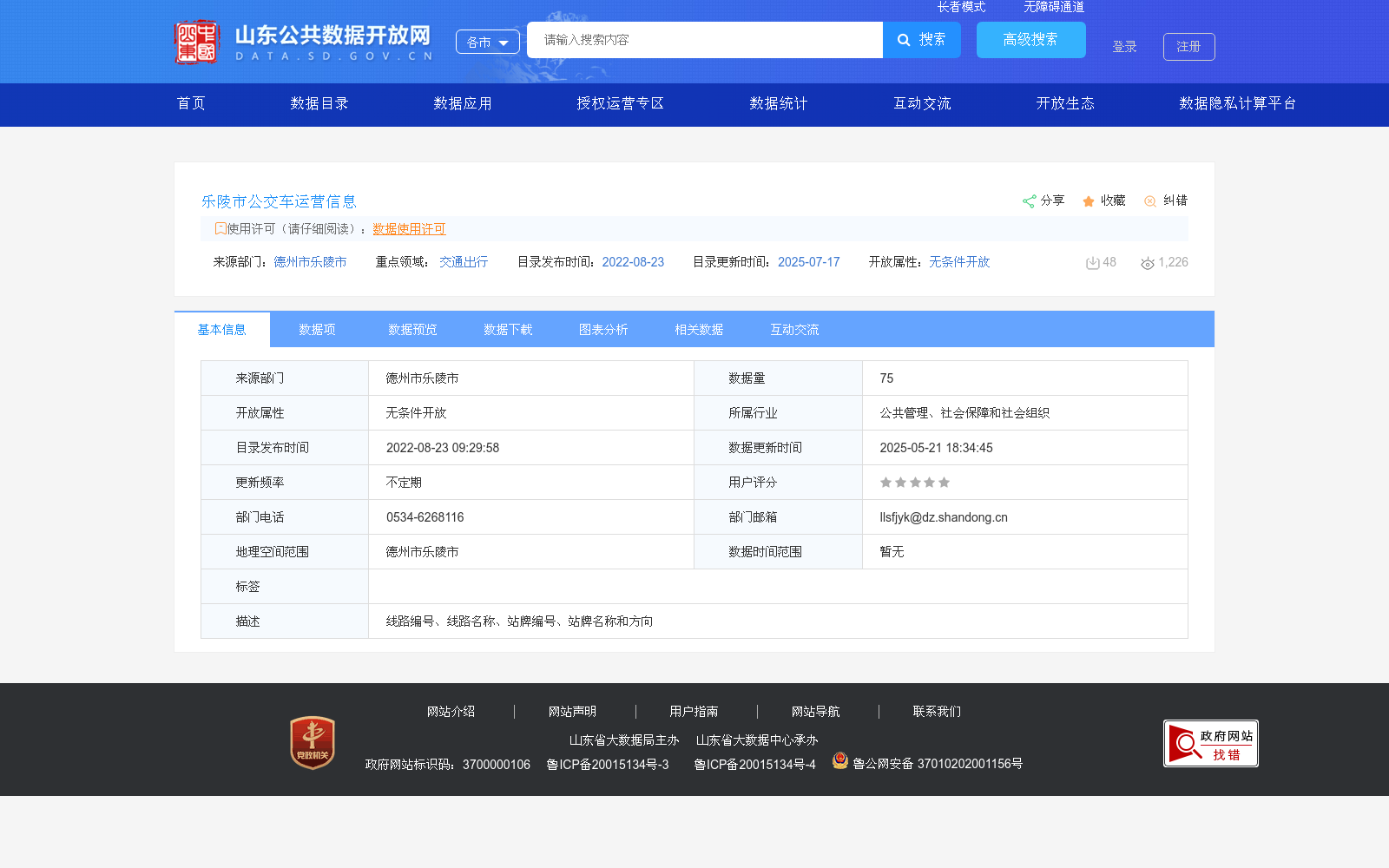Open the 数据统计 menu item
Viewport: 1389px width, 868px height.
pyautogui.click(x=777, y=103)
